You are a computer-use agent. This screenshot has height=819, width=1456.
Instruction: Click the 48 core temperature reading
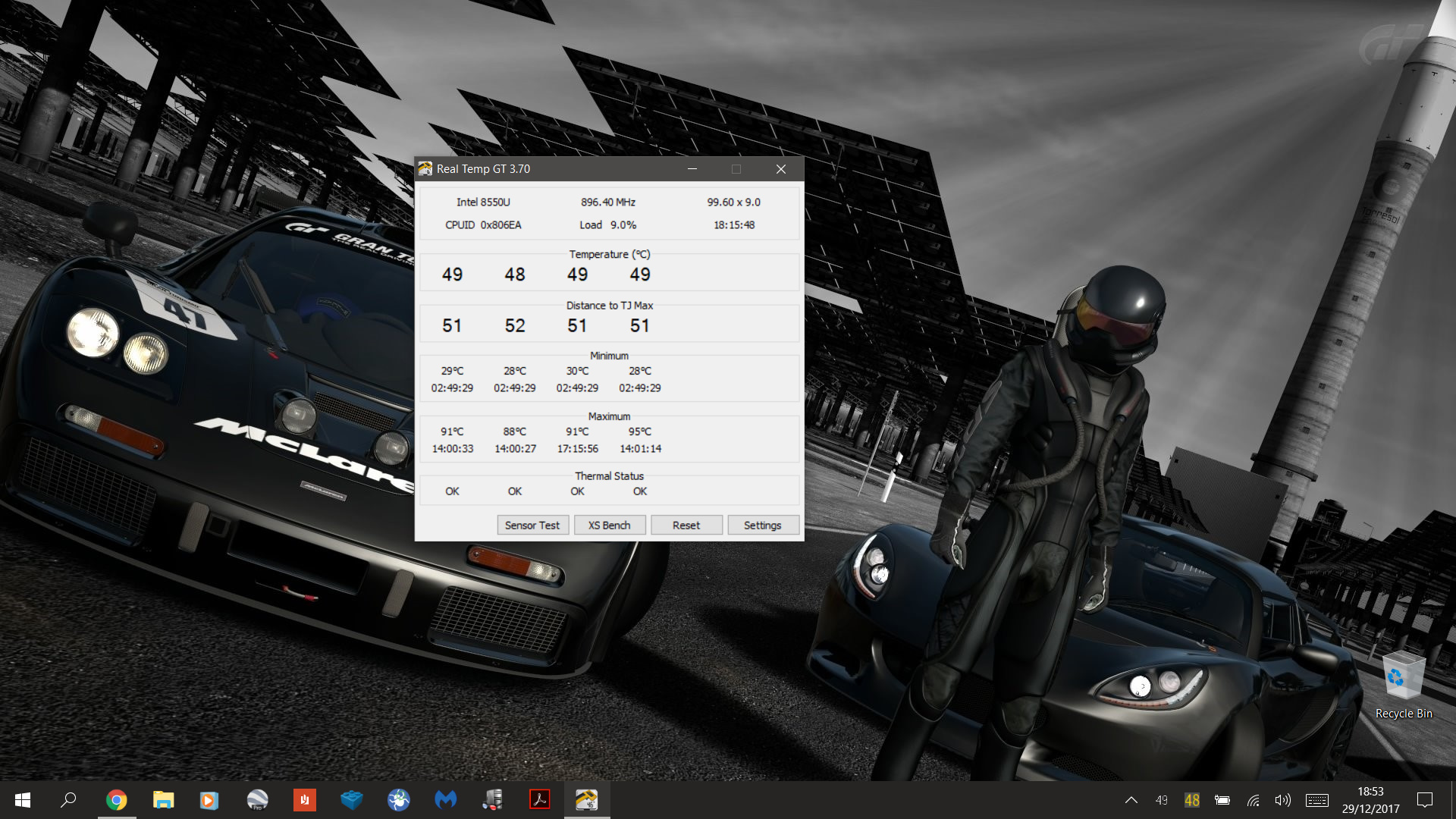[515, 275]
